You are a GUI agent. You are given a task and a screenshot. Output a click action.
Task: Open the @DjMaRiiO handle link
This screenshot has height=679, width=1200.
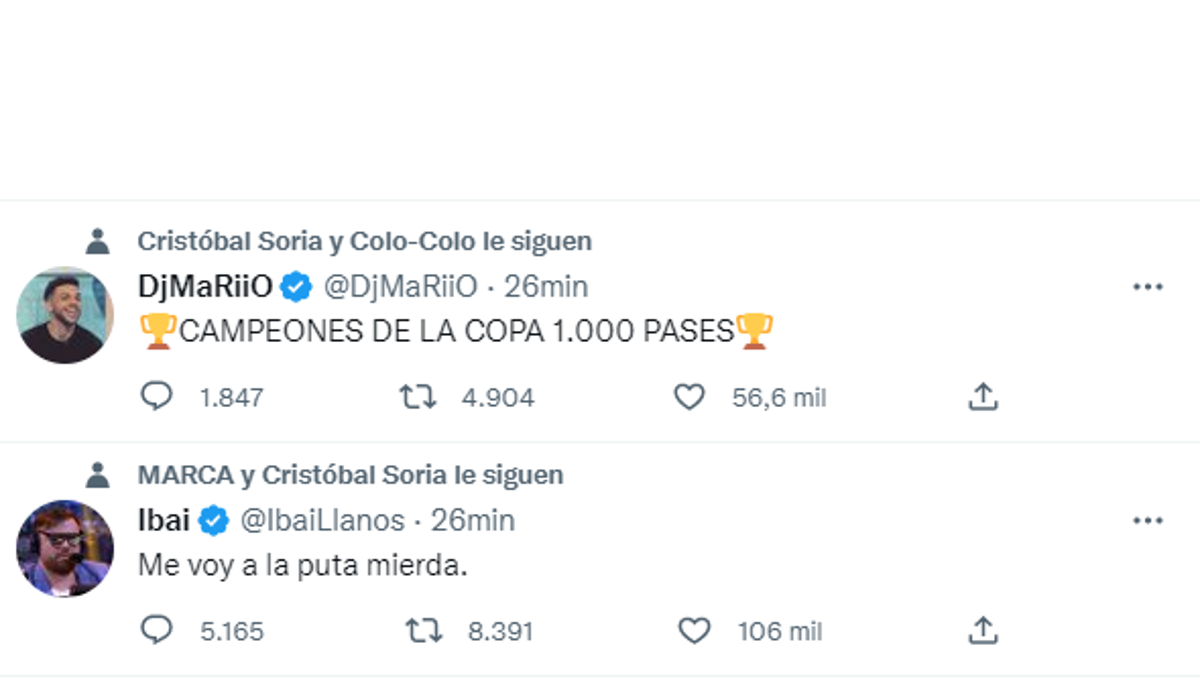coord(401,288)
